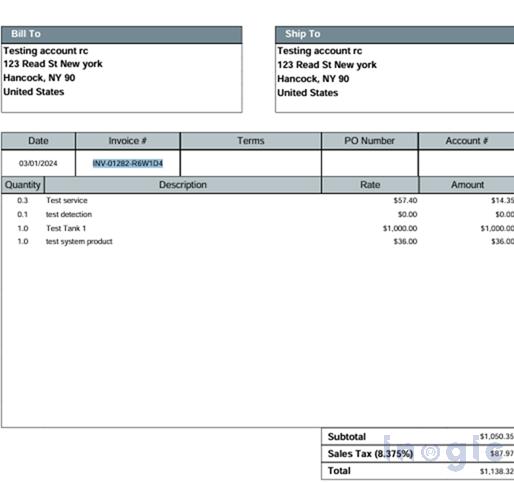Screen dimensions: 514x482
Task: Click the Test Tank 1 line item
Action: pyautogui.click(x=66, y=228)
